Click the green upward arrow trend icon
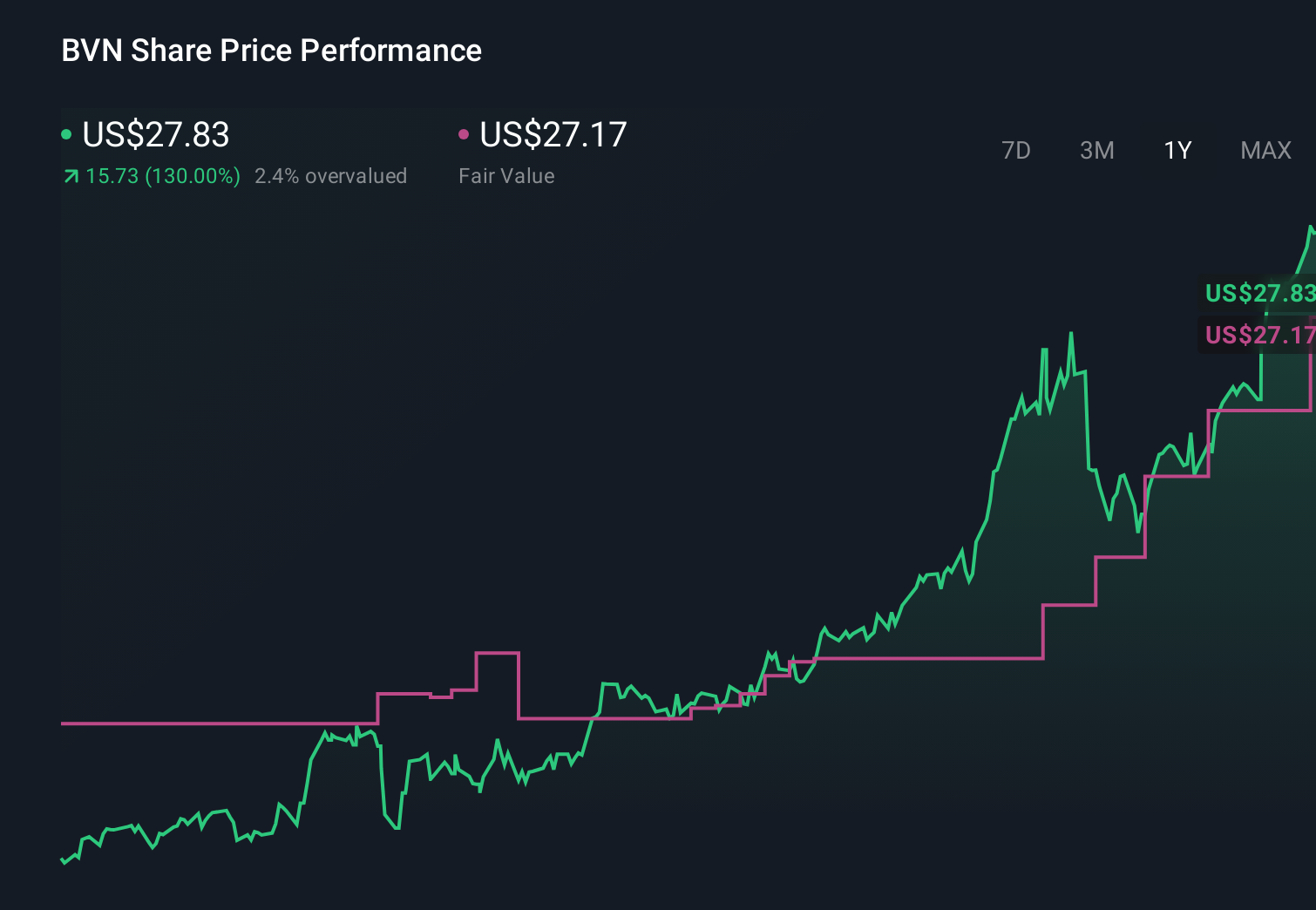1316x910 pixels. coord(70,176)
